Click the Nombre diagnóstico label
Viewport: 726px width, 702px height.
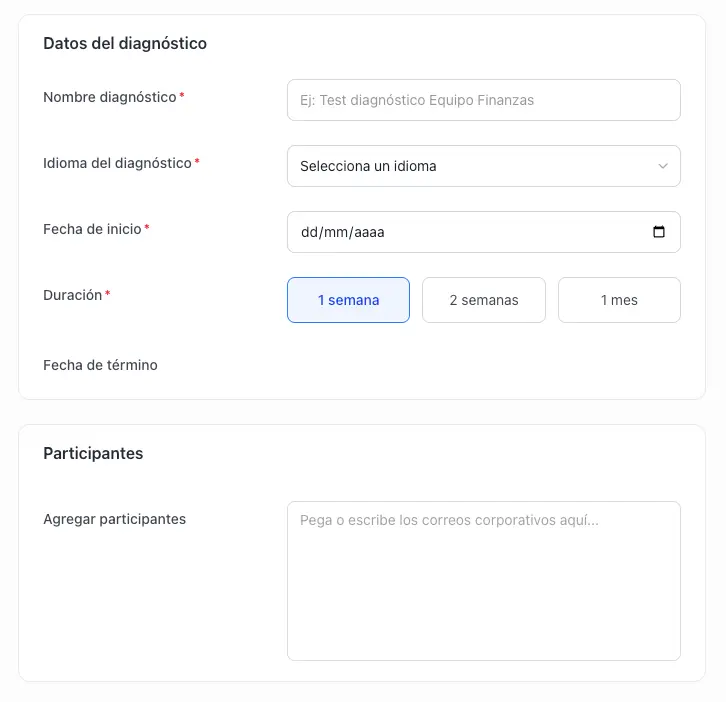coord(110,97)
